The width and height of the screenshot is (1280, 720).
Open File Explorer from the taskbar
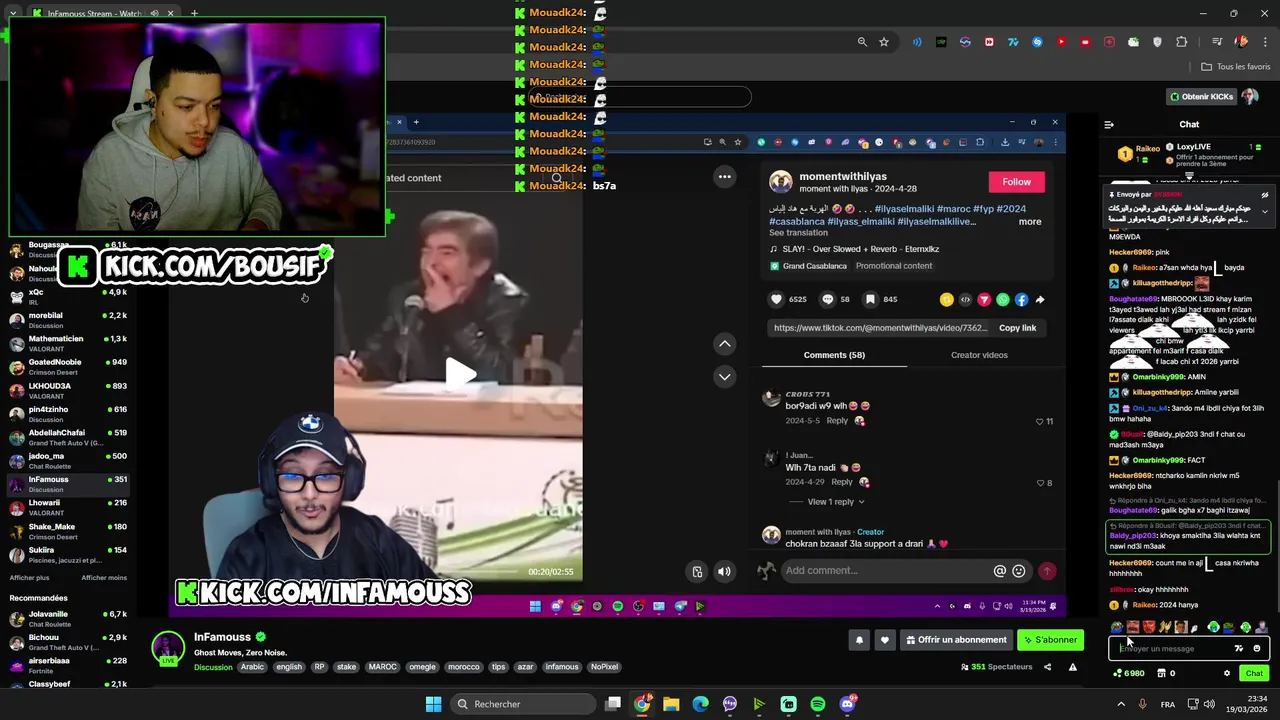pyautogui.click(x=671, y=704)
